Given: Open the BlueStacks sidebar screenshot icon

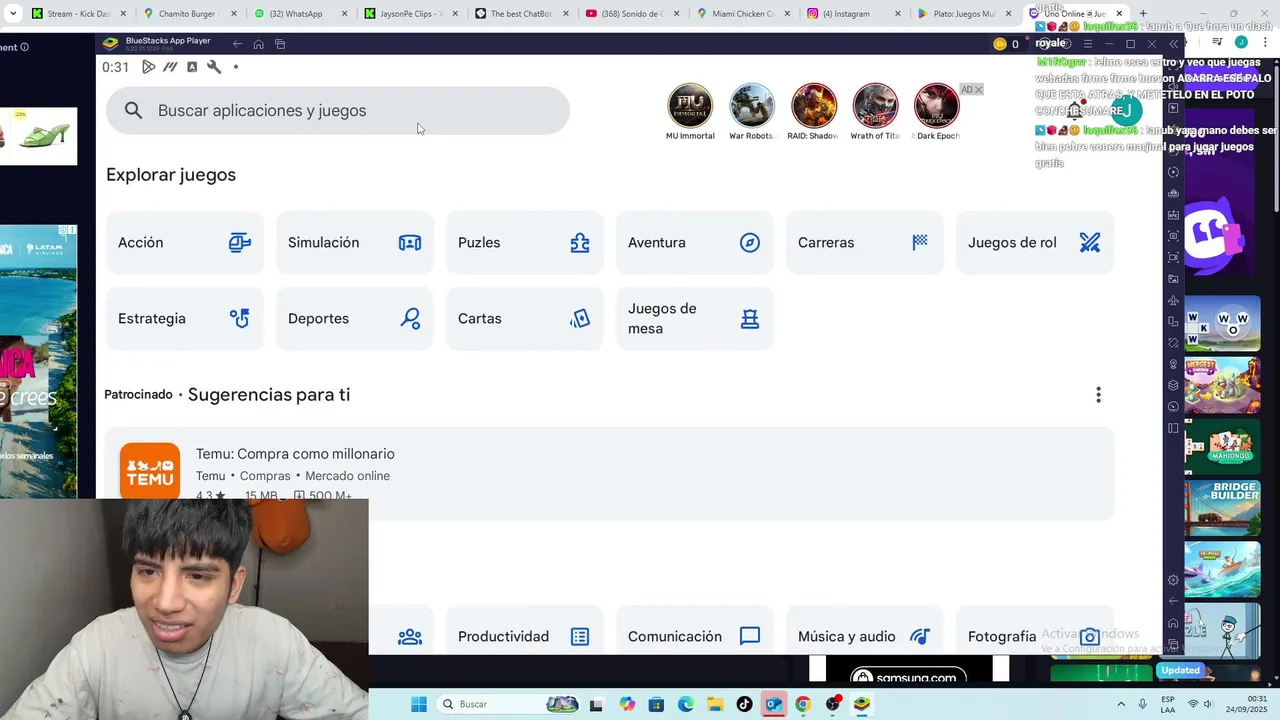Looking at the screenshot, I should pyautogui.click(x=1173, y=236).
